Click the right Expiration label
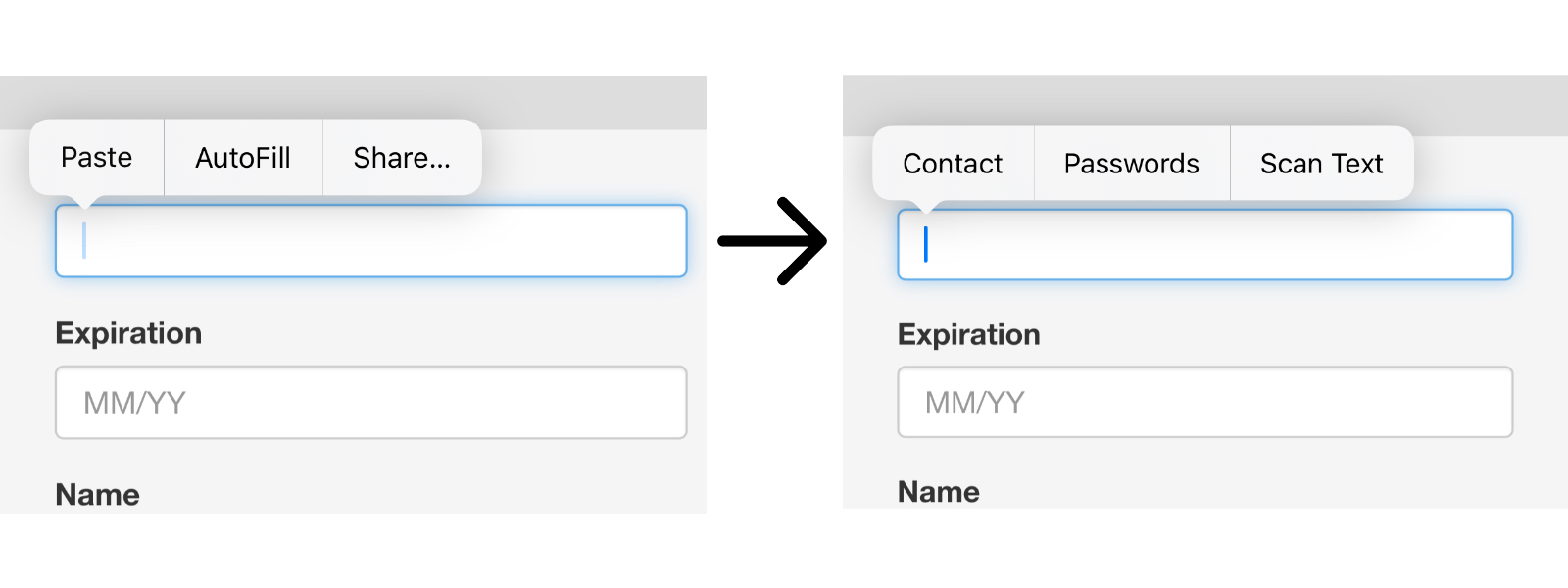This screenshot has height=588, width=1568. (x=968, y=334)
